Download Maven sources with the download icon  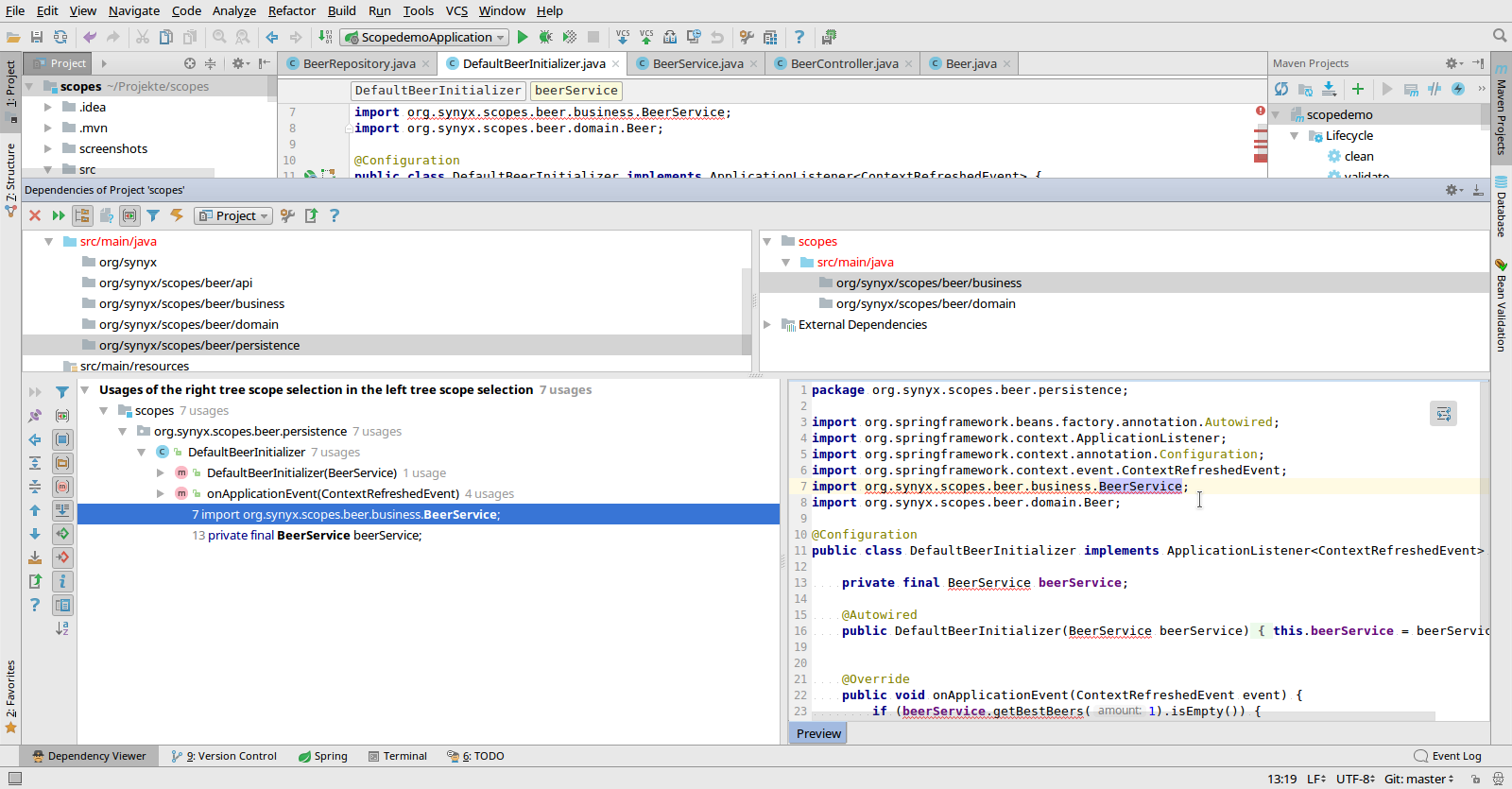pos(1329,89)
